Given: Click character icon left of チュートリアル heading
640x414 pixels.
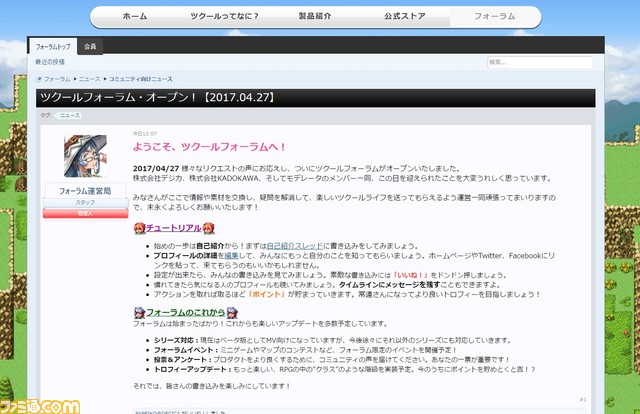Looking at the screenshot, I should point(138,229).
